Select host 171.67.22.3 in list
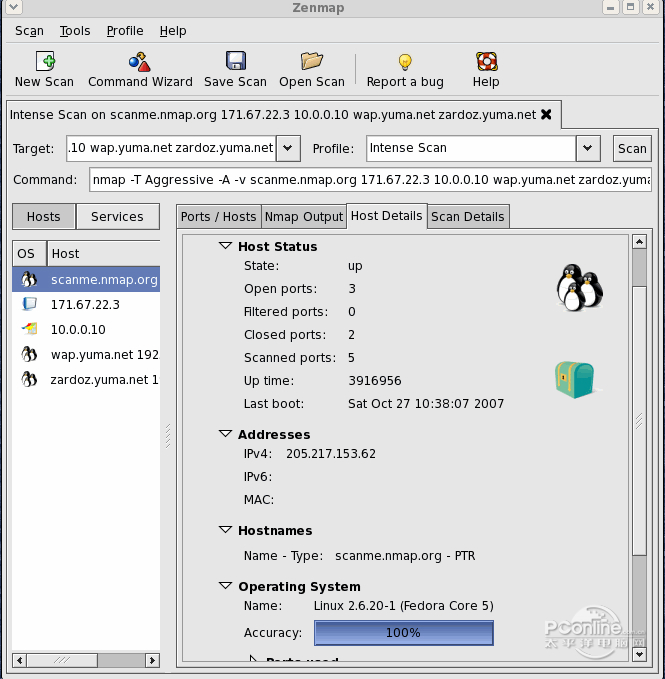Viewport: 665px width, 679px height. tap(85, 304)
